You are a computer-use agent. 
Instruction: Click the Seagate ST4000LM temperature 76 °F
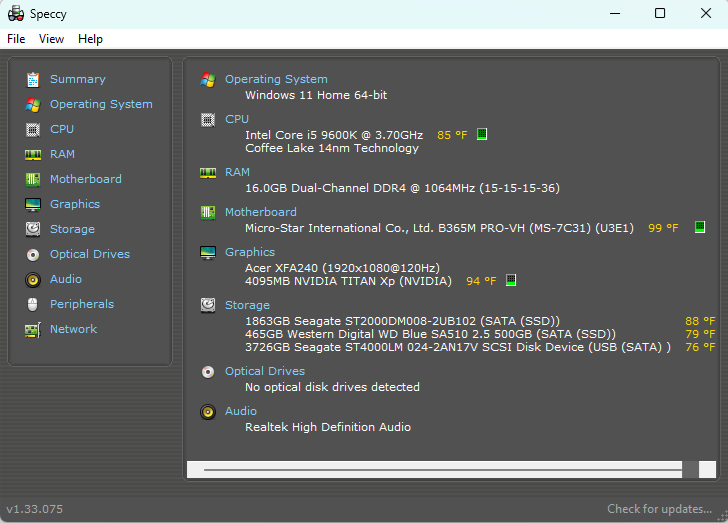click(700, 347)
